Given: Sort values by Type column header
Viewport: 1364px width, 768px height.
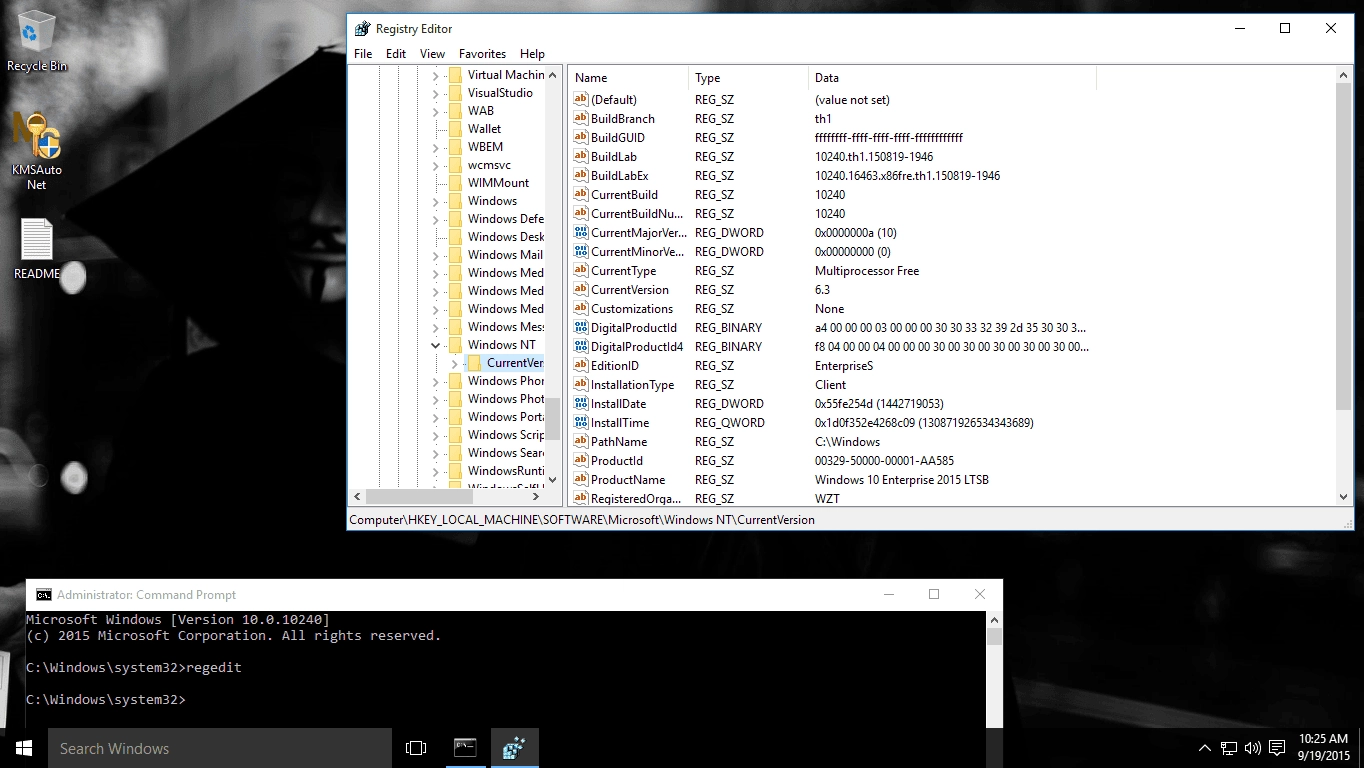Looking at the screenshot, I should click(749, 77).
